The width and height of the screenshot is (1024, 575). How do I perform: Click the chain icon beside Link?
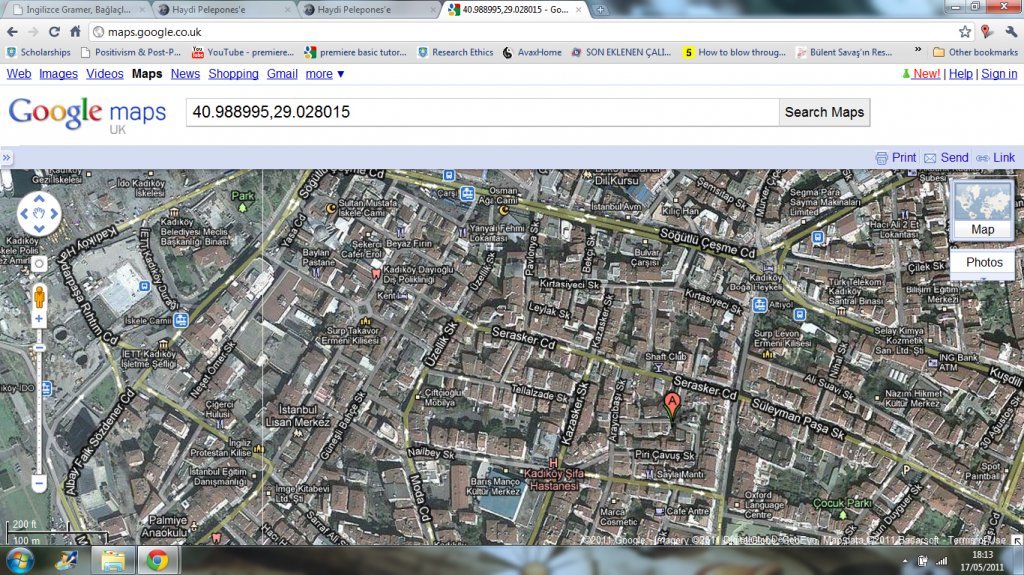pyautogui.click(x=983, y=158)
